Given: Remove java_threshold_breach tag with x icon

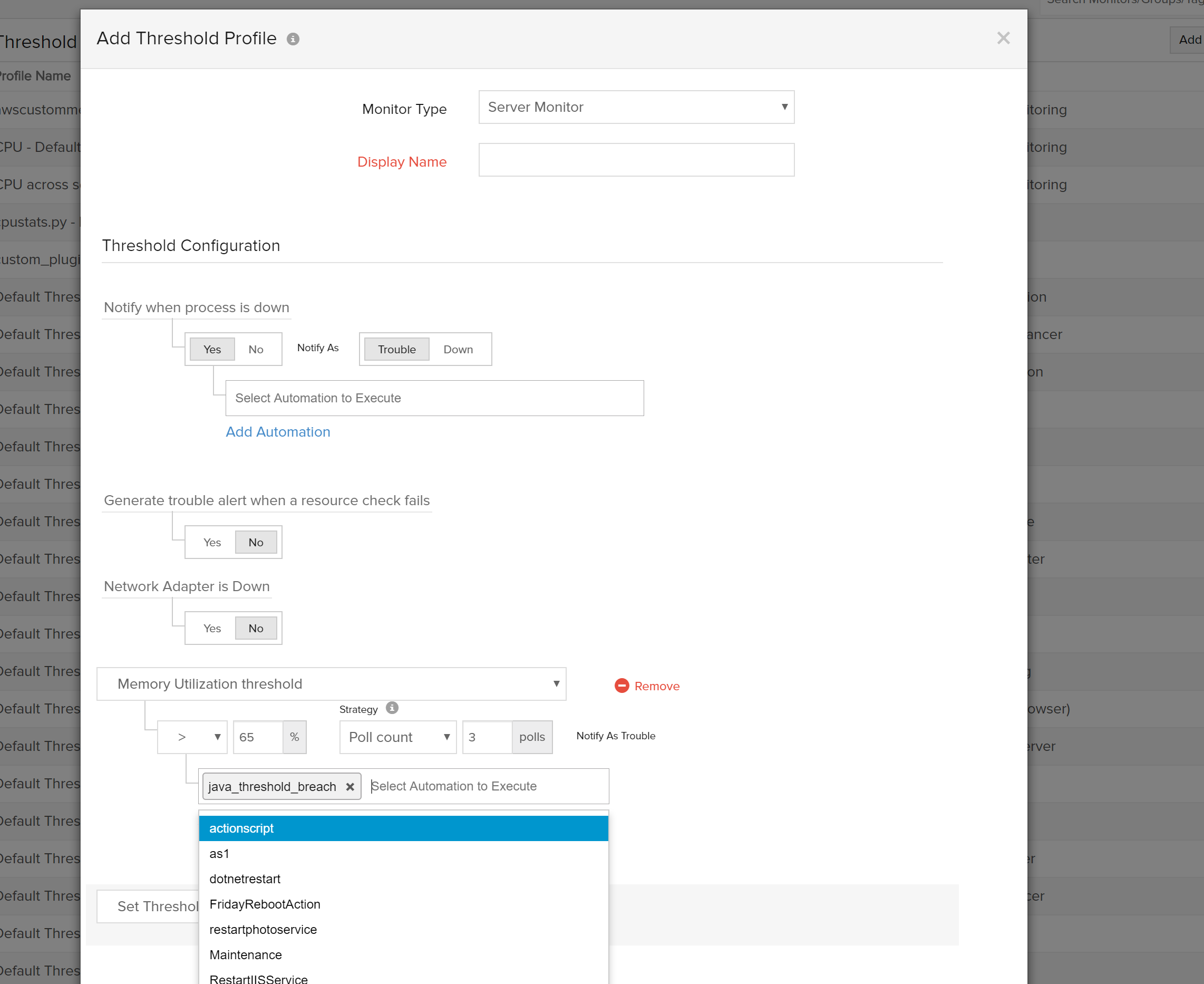Looking at the screenshot, I should 350,787.
